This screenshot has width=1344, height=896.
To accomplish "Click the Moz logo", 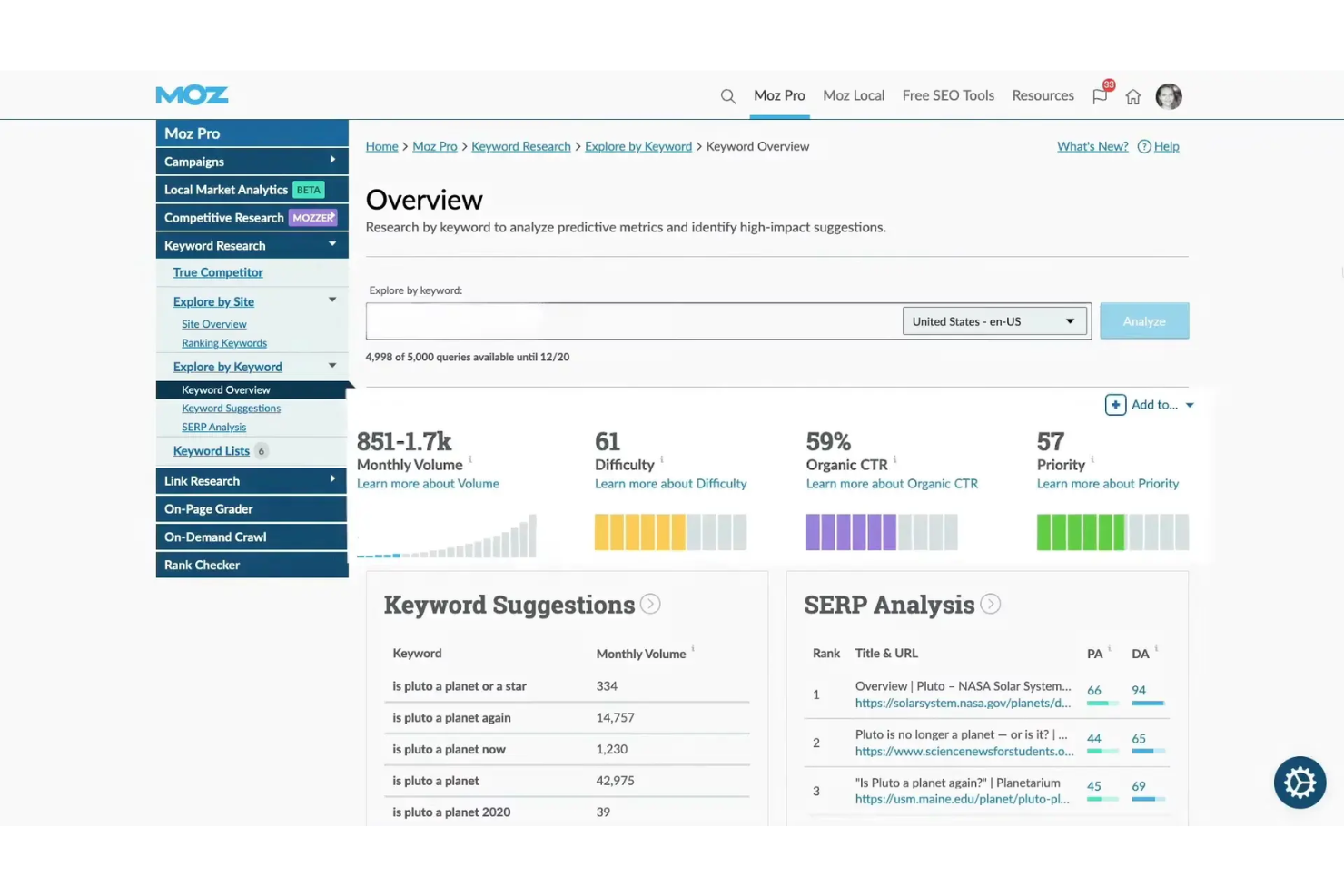I will coord(192,95).
